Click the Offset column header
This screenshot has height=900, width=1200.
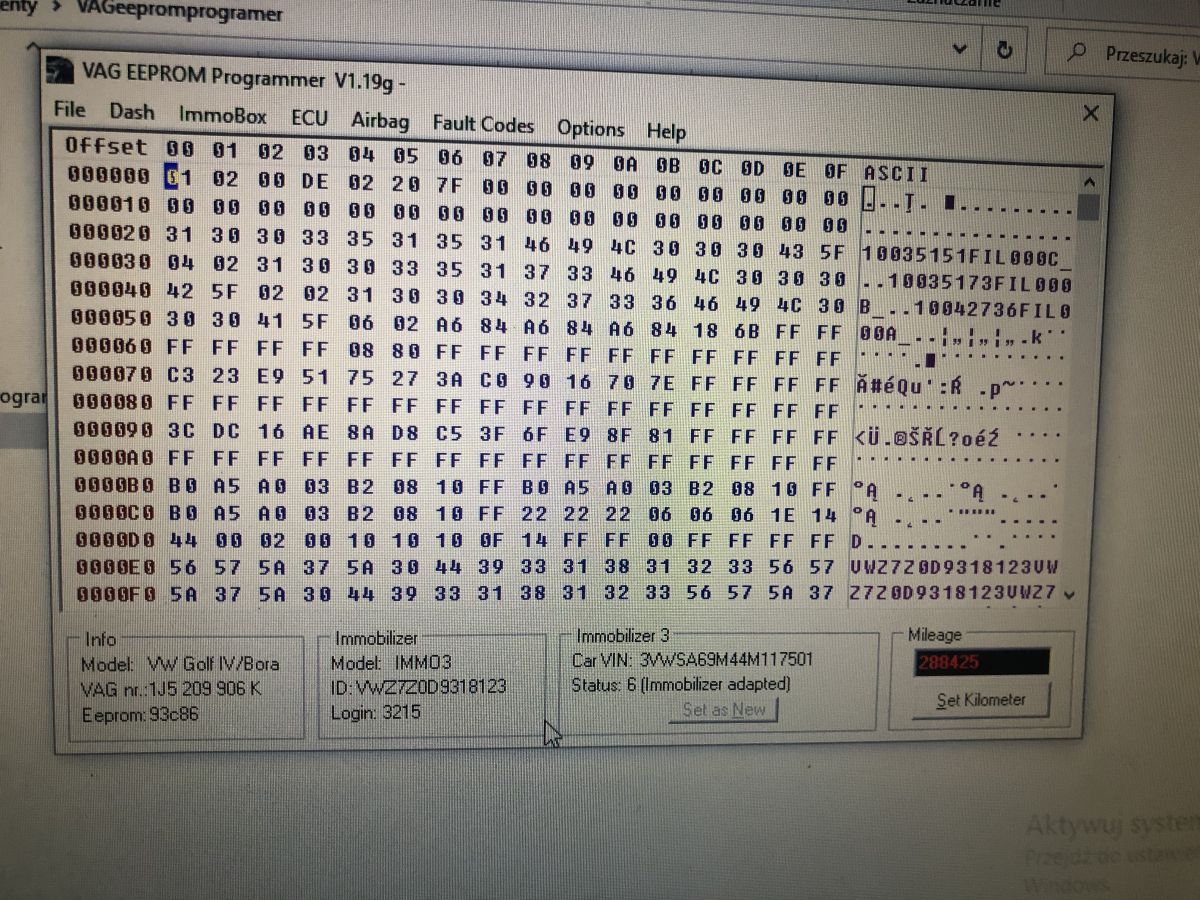click(x=106, y=146)
